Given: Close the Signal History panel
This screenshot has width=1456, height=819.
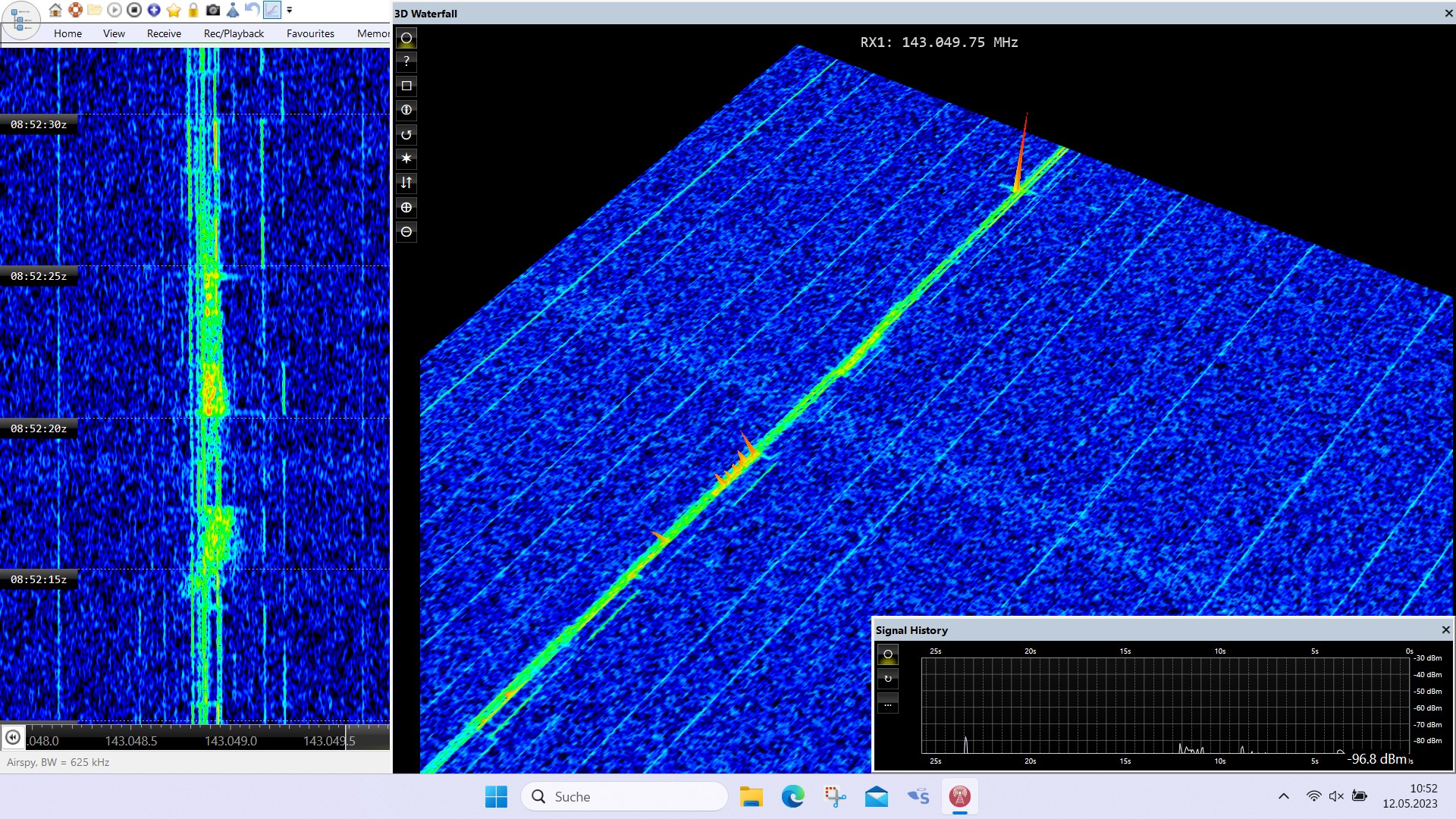Looking at the screenshot, I should [x=1446, y=629].
